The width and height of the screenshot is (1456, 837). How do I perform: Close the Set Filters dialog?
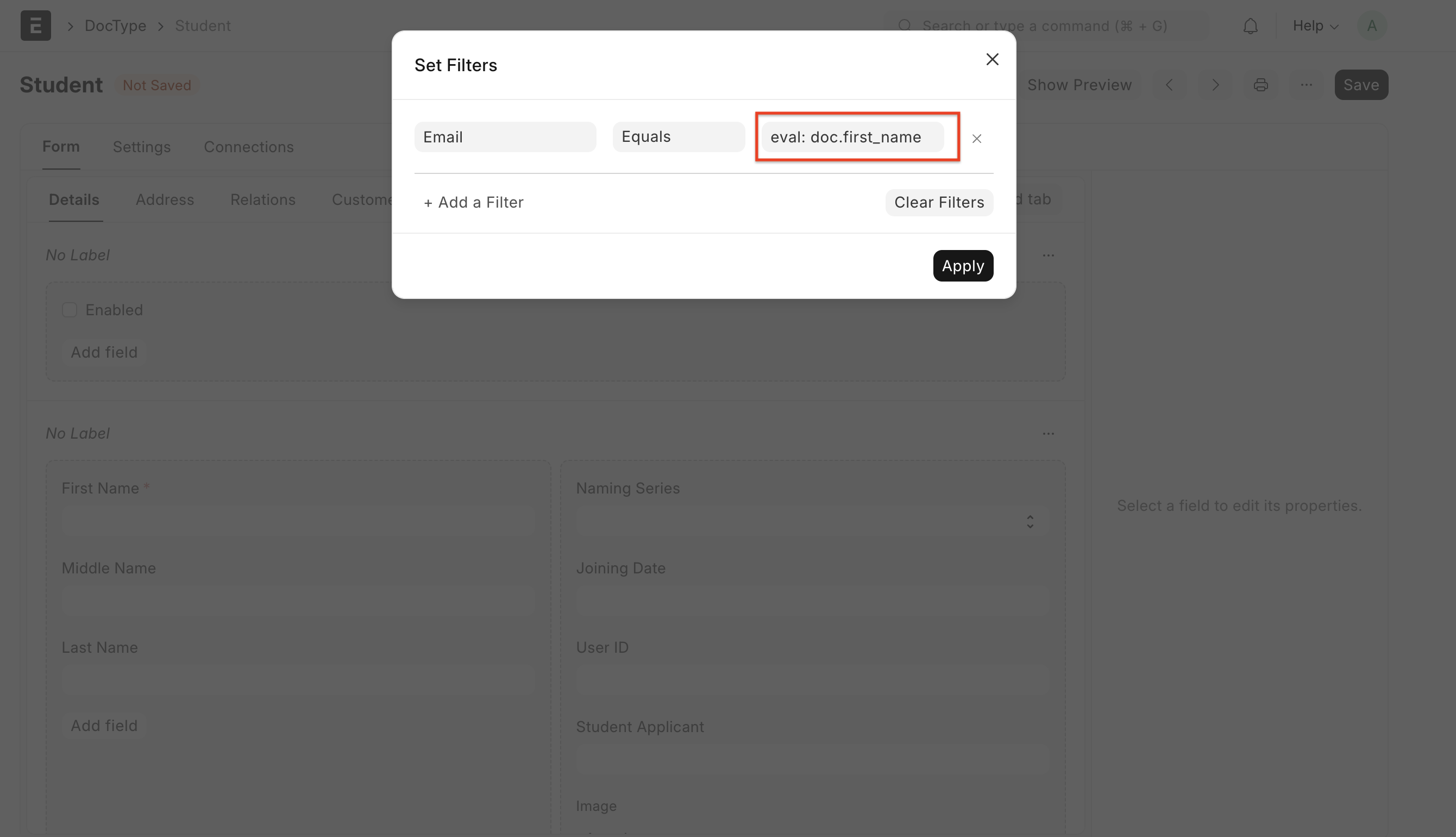pyautogui.click(x=991, y=59)
